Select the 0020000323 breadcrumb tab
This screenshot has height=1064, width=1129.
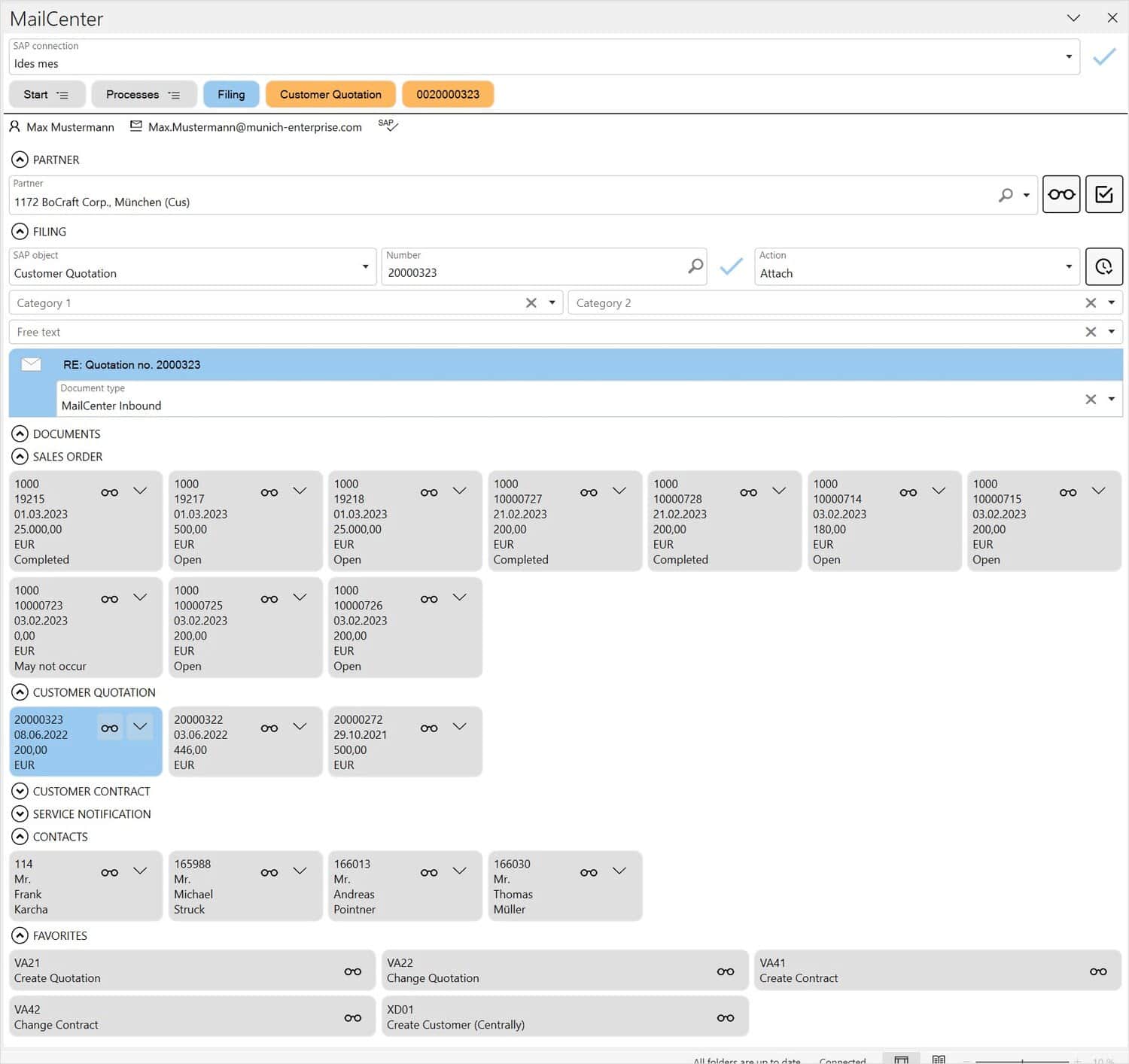click(x=448, y=94)
